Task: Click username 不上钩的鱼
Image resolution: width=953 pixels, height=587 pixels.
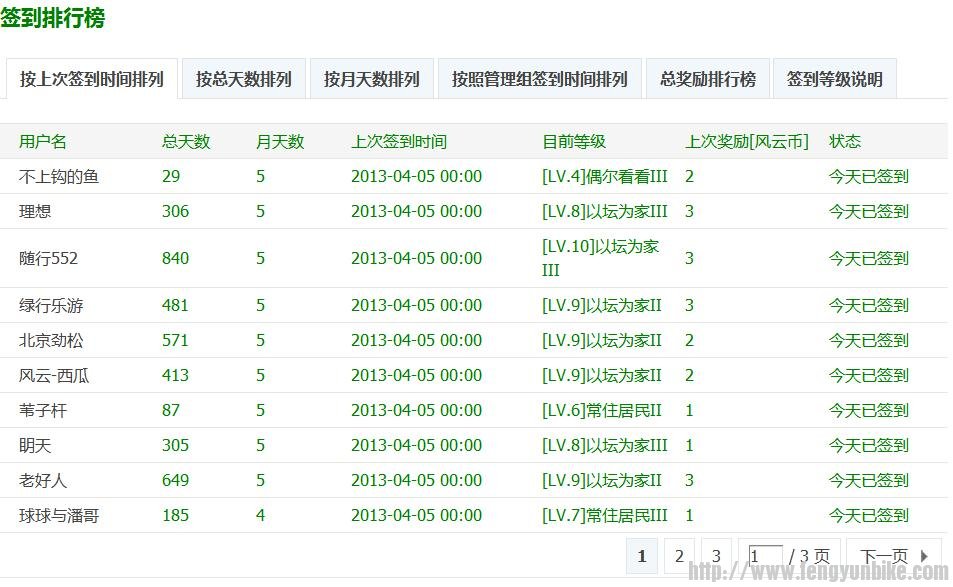Action: coord(59,177)
